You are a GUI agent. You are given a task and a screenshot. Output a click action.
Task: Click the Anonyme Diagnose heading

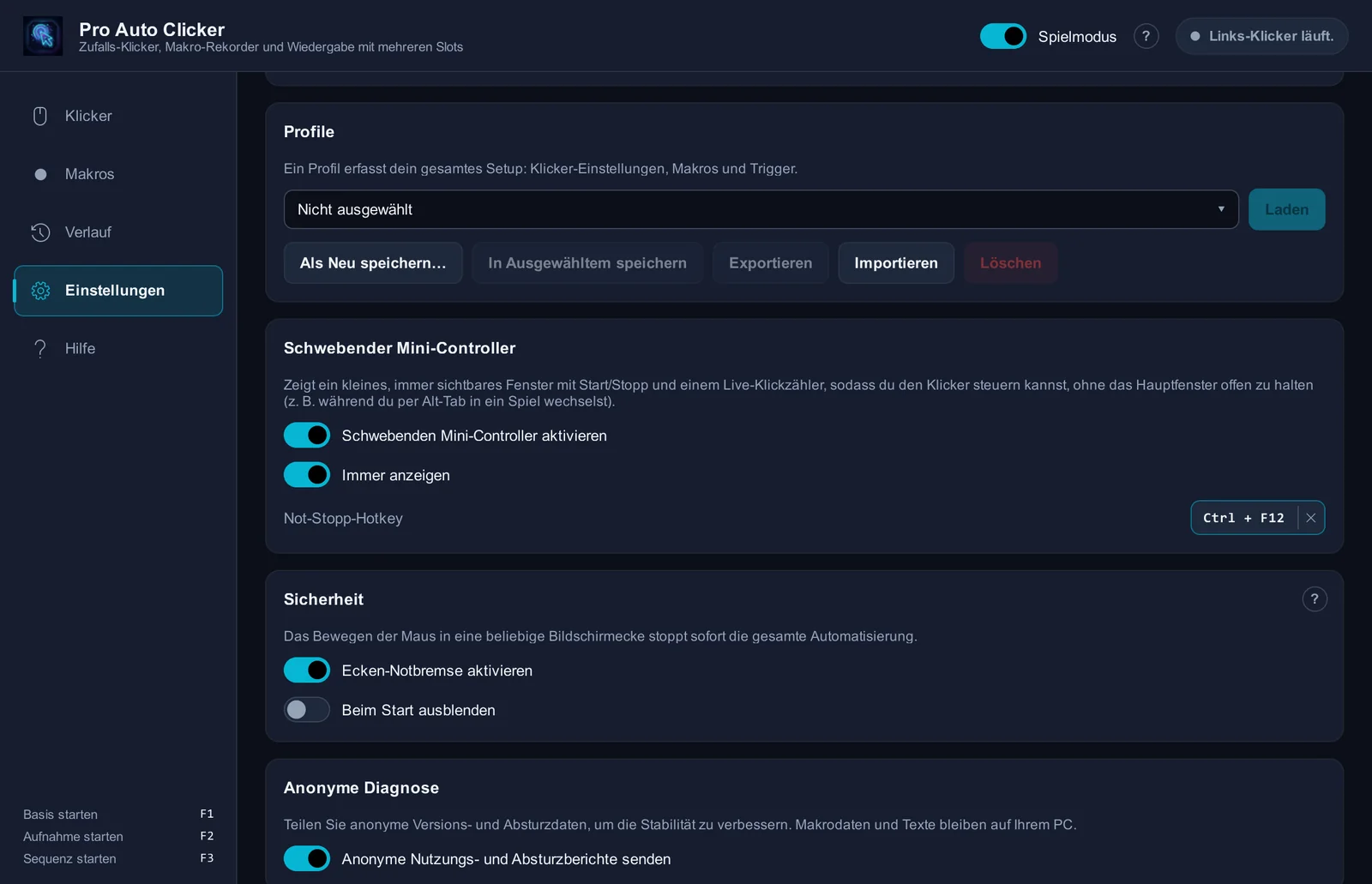361,787
